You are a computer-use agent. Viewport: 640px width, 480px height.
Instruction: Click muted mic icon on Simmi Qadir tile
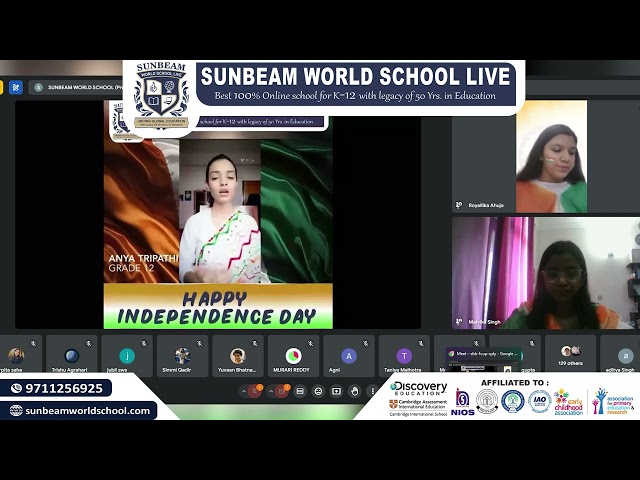coord(200,344)
